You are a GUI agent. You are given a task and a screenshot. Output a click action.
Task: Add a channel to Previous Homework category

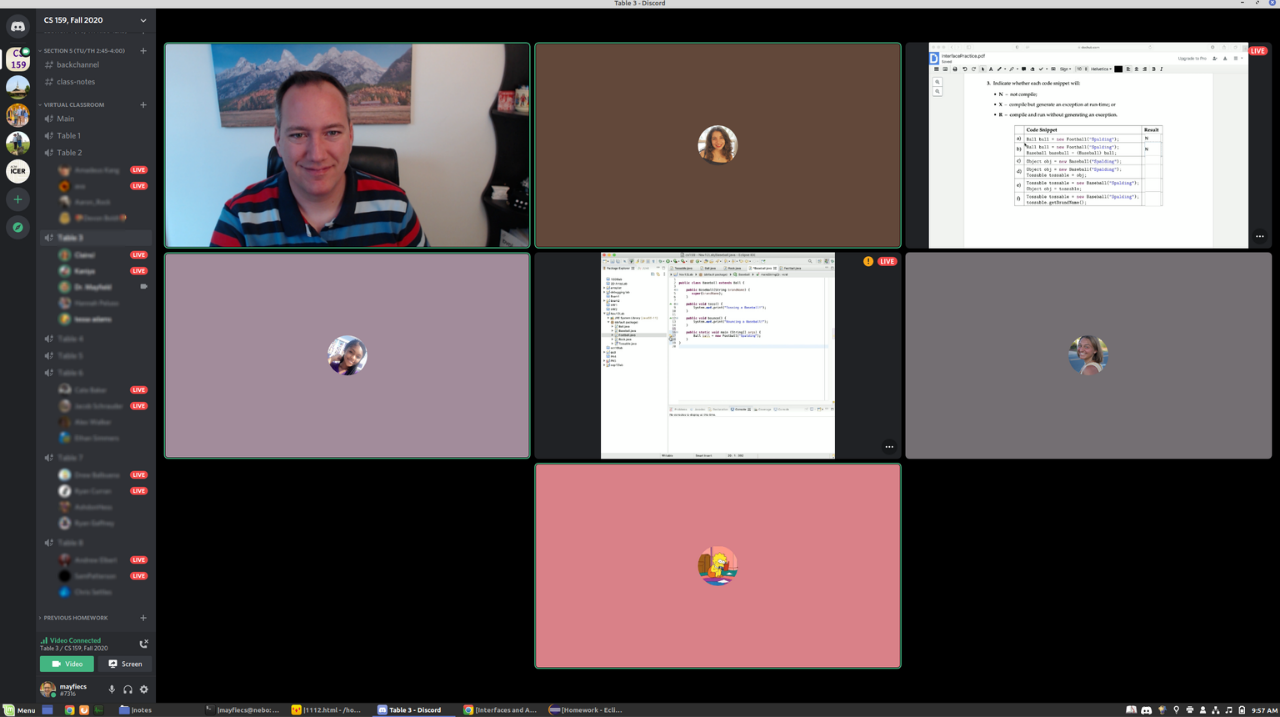click(143, 618)
